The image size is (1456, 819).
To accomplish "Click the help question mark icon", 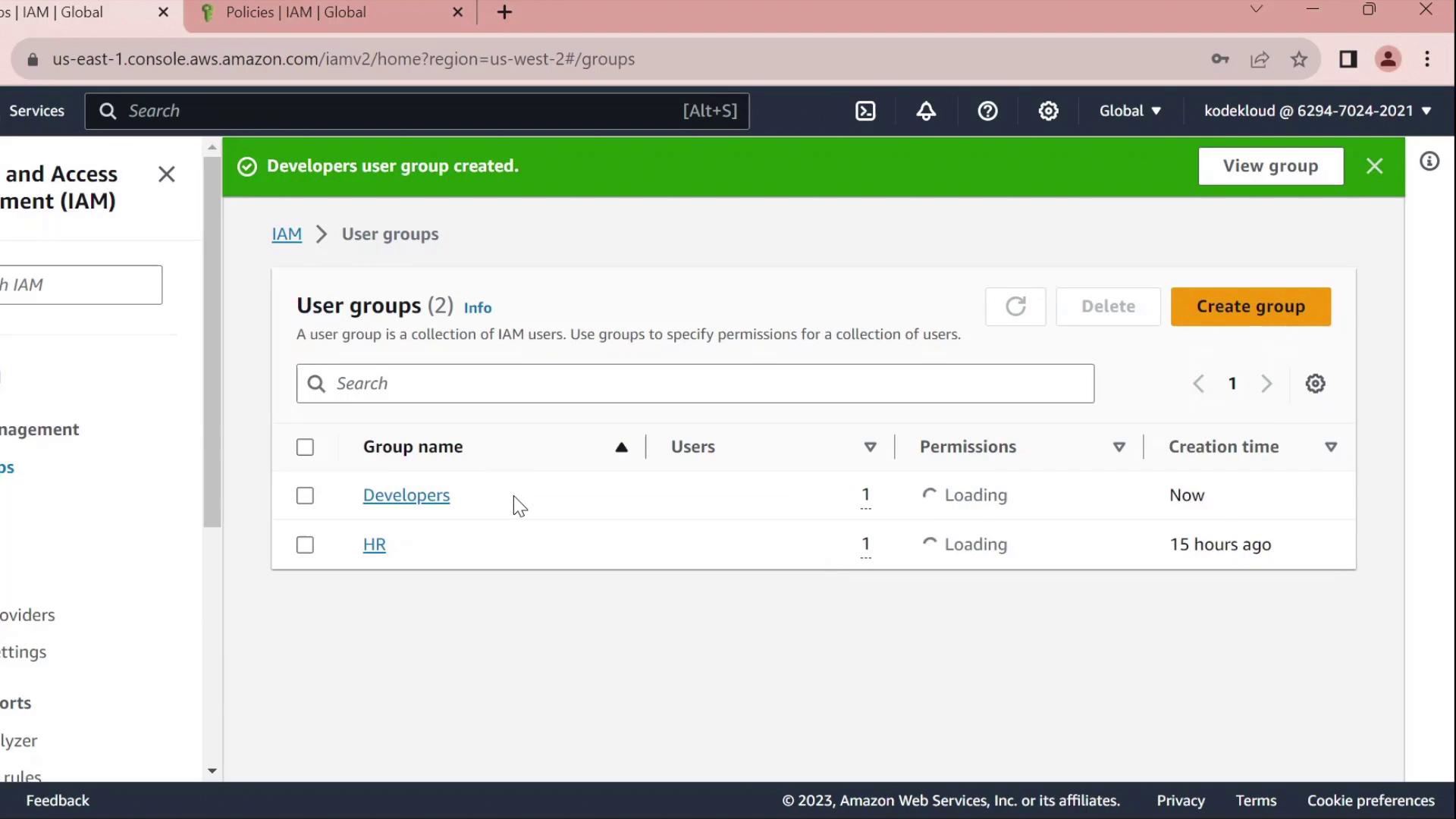I will 987,111.
